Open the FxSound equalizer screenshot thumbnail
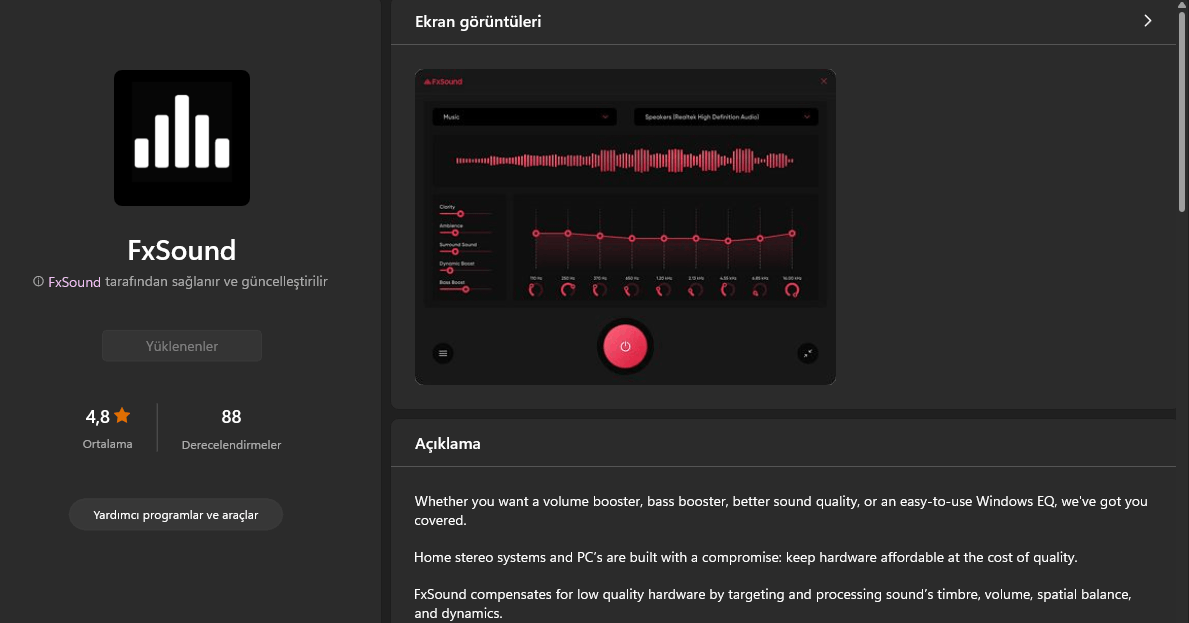1189x623 pixels. [626, 227]
